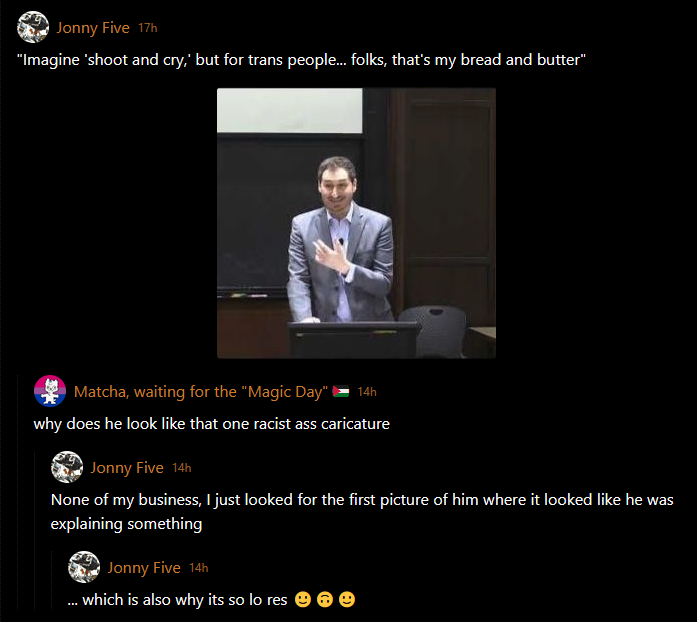Enlarge the attached photo of man in gray suit
The image size is (697, 622).
356,223
